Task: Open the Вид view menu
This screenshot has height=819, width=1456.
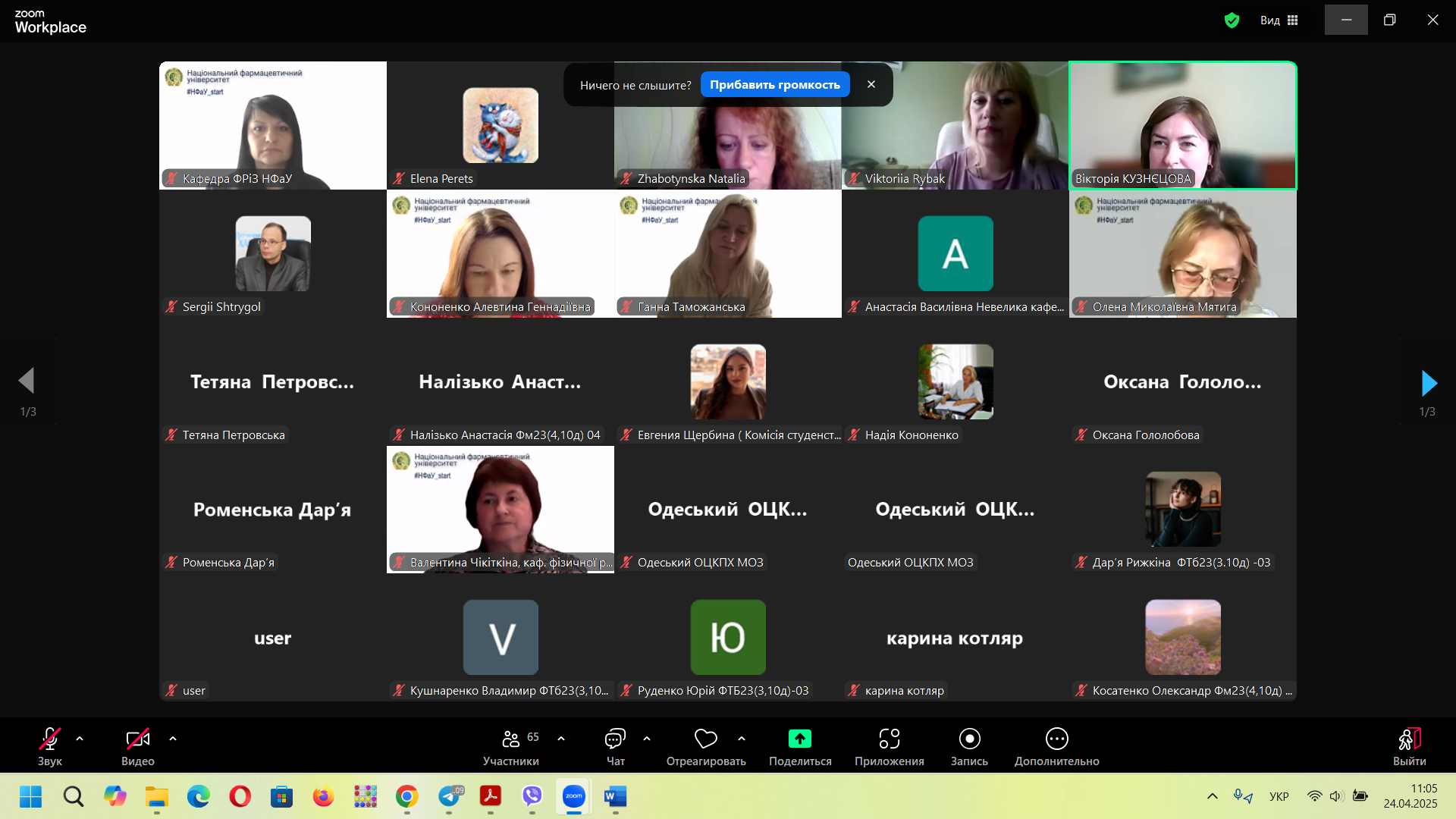Action: coord(1279,20)
